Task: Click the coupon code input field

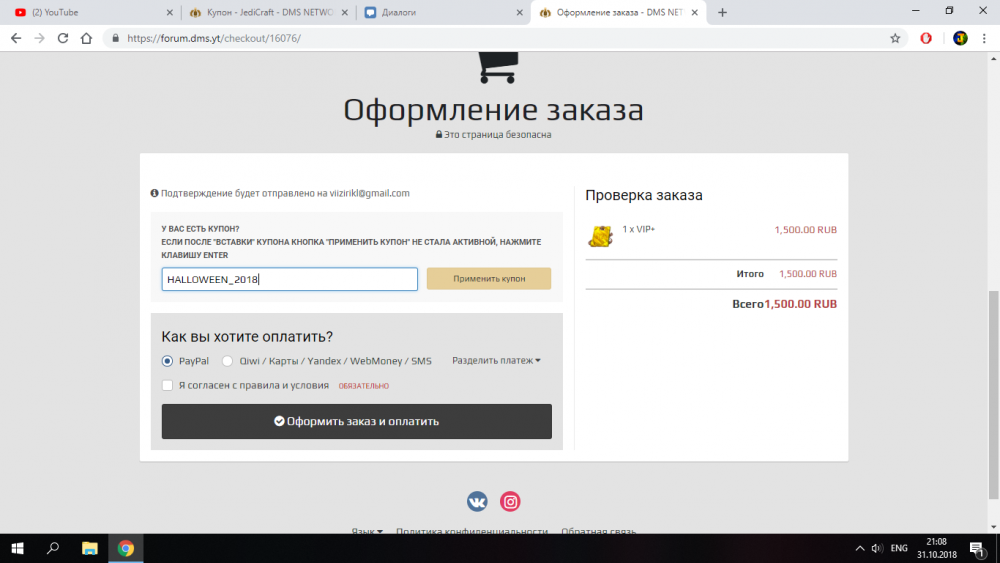Action: [290, 279]
